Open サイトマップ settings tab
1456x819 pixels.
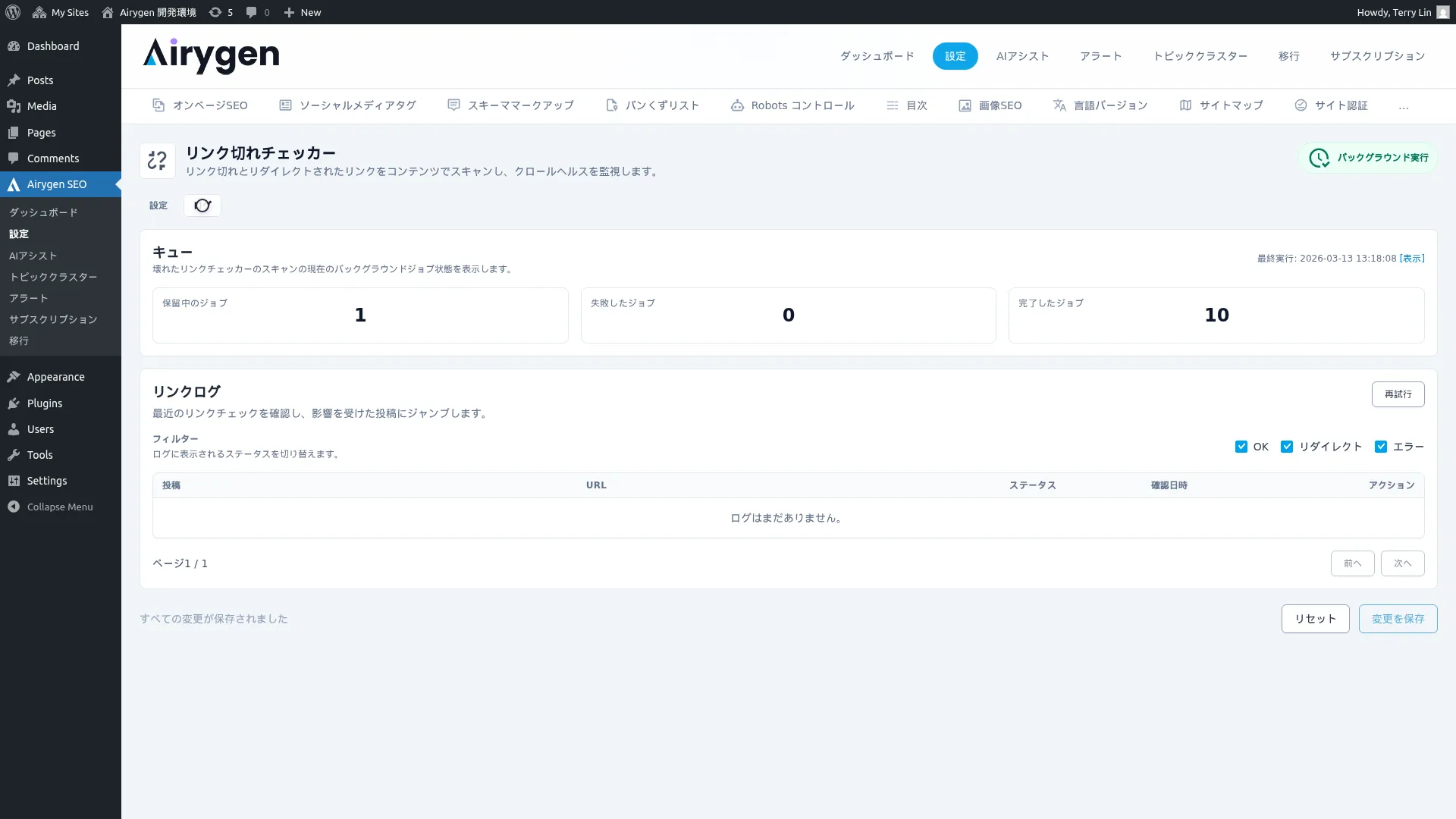coord(1221,105)
